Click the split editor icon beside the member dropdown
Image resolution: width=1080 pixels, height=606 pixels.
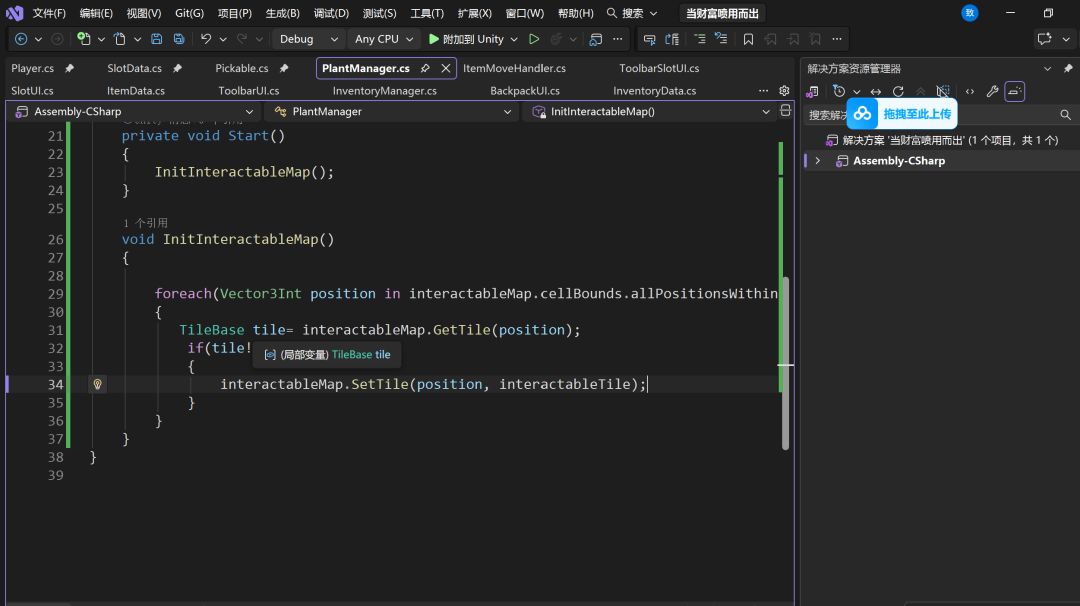(785, 111)
